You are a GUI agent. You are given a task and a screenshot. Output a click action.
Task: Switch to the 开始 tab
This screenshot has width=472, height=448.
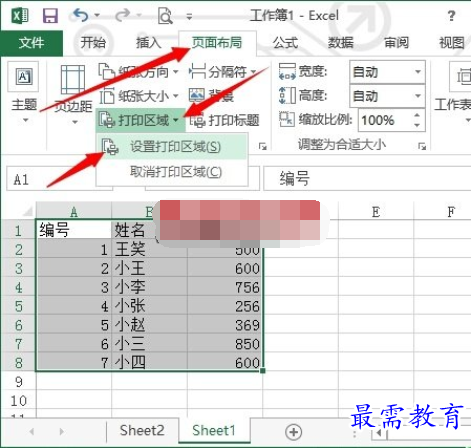(x=93, y=43)
